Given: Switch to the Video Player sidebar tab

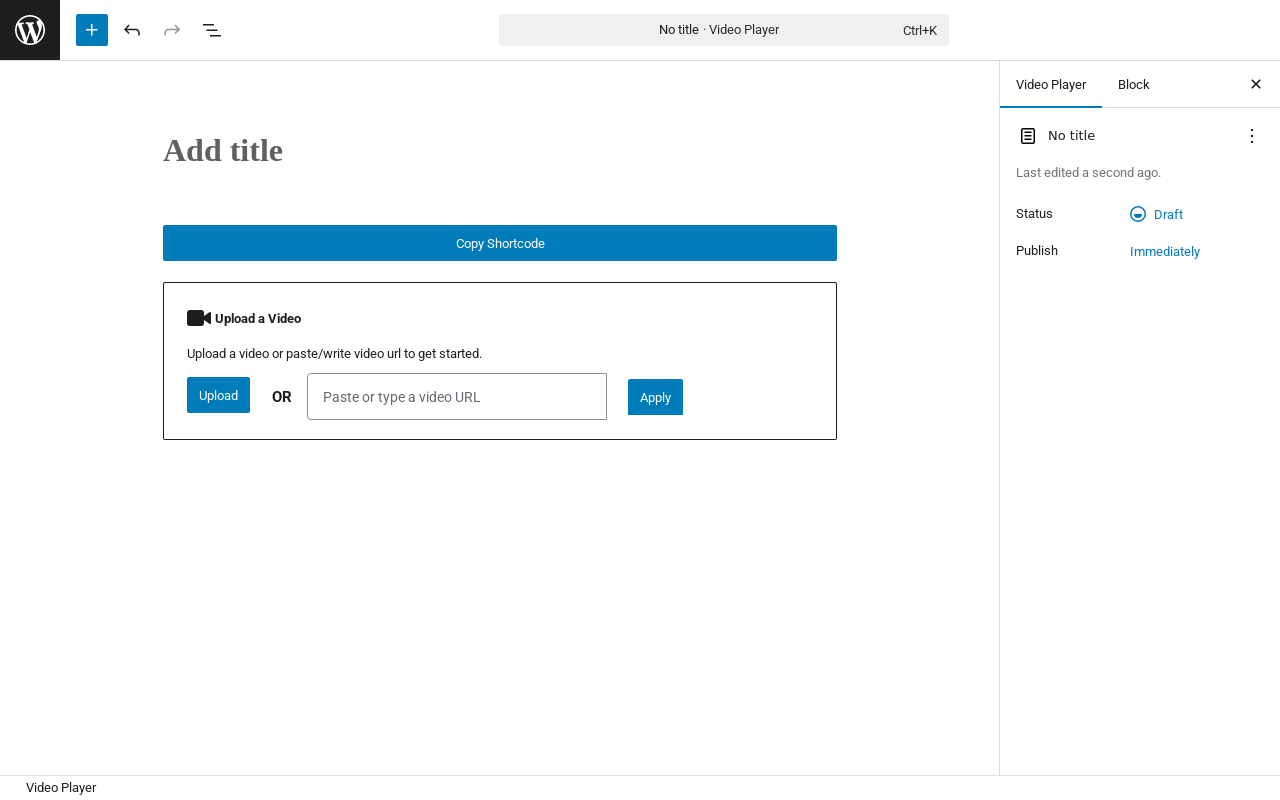Looking at the screenshot, I should tap(1051, 85).
